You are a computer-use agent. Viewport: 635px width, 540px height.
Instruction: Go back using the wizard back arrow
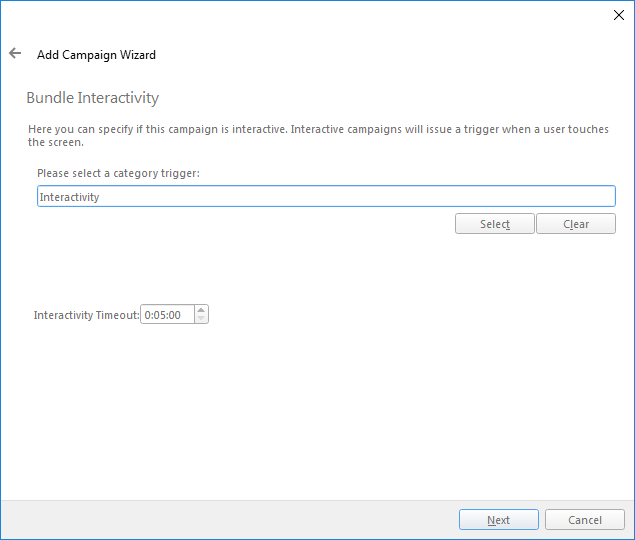[15, 54]
